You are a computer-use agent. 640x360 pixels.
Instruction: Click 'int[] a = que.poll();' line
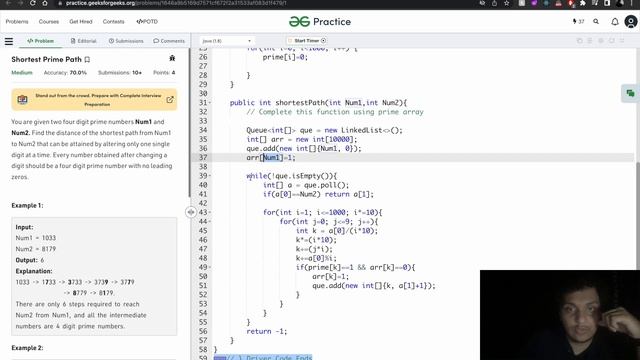(306, 185)
